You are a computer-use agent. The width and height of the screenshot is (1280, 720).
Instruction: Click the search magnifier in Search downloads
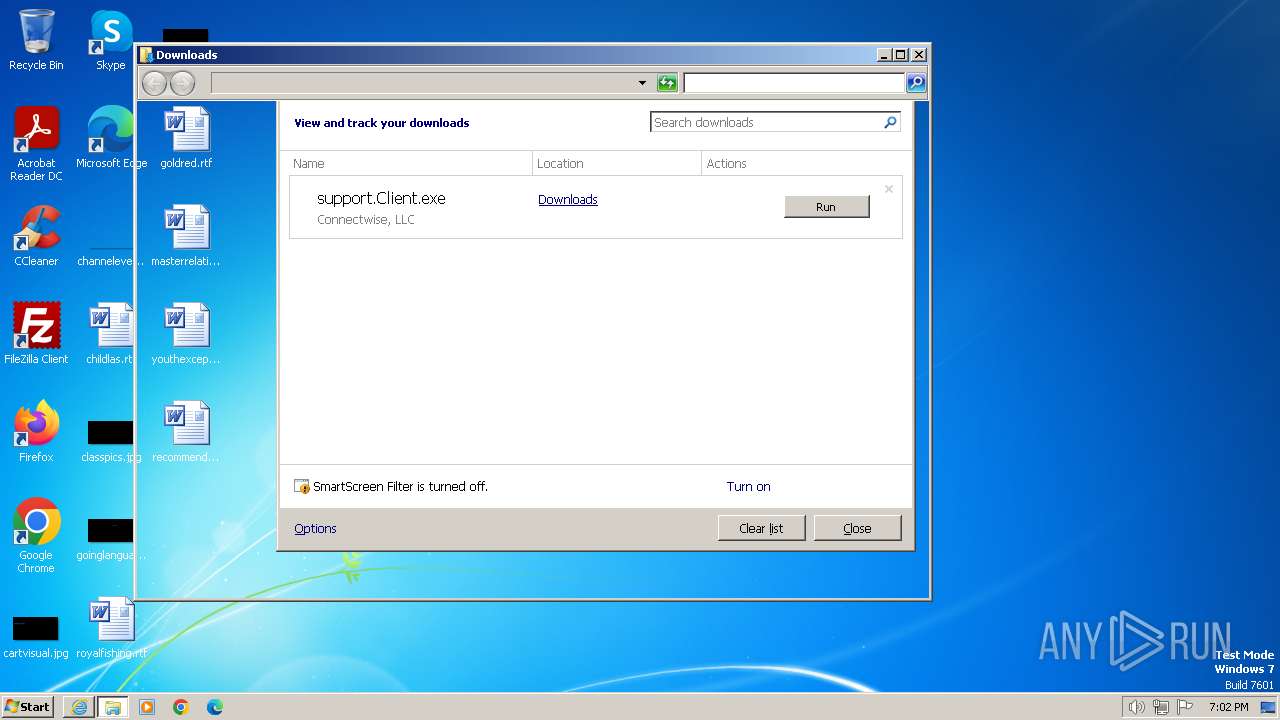(890, 122)
